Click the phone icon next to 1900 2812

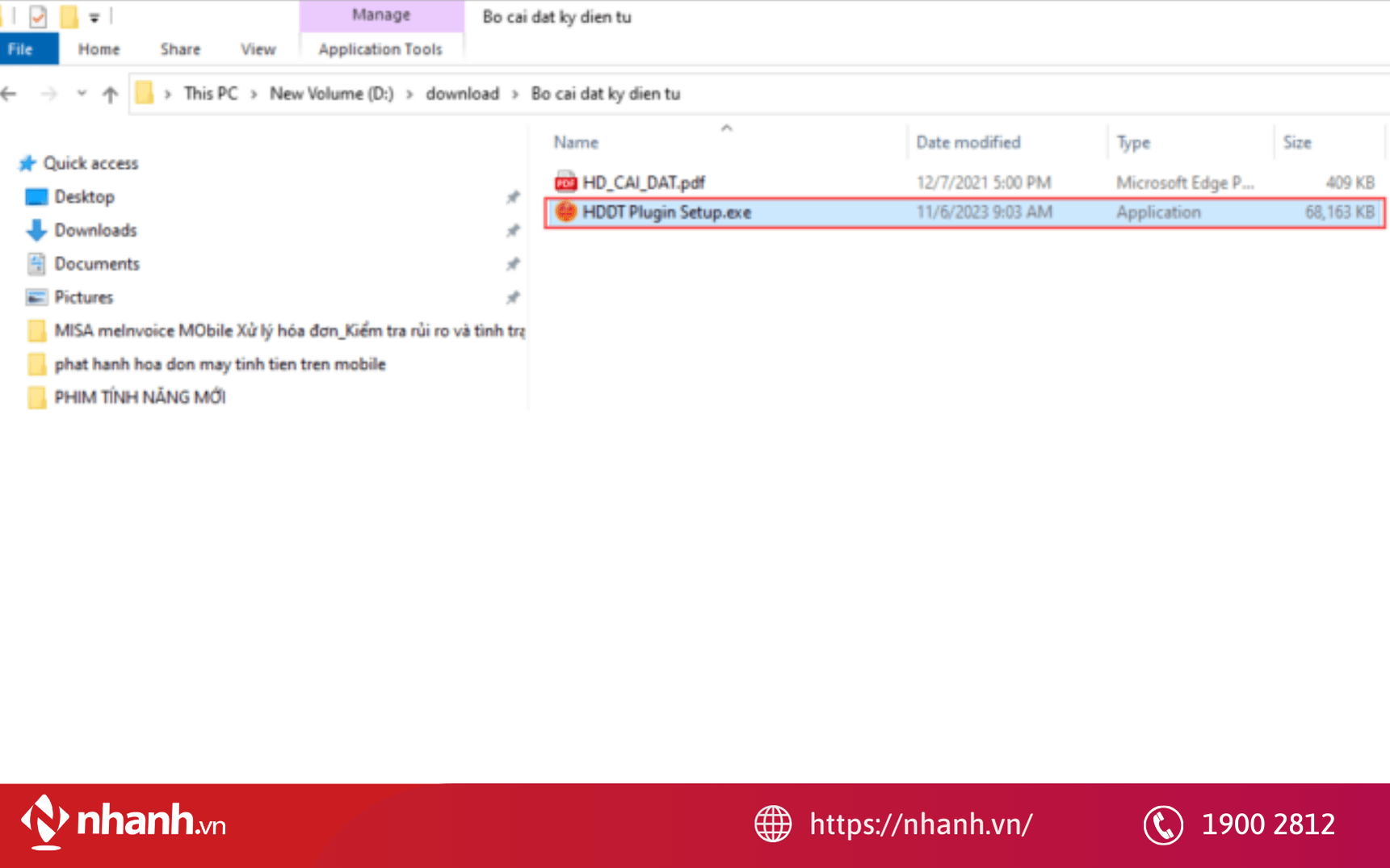[x=1163, y=824]
